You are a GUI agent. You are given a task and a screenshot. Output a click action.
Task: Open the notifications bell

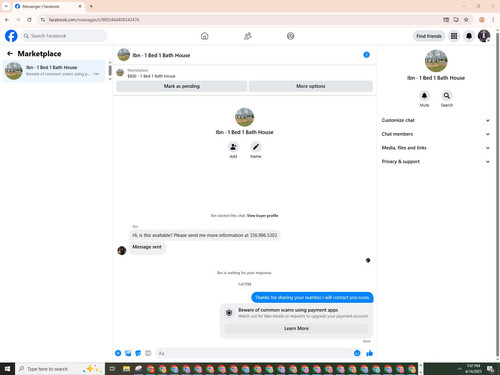469,36
